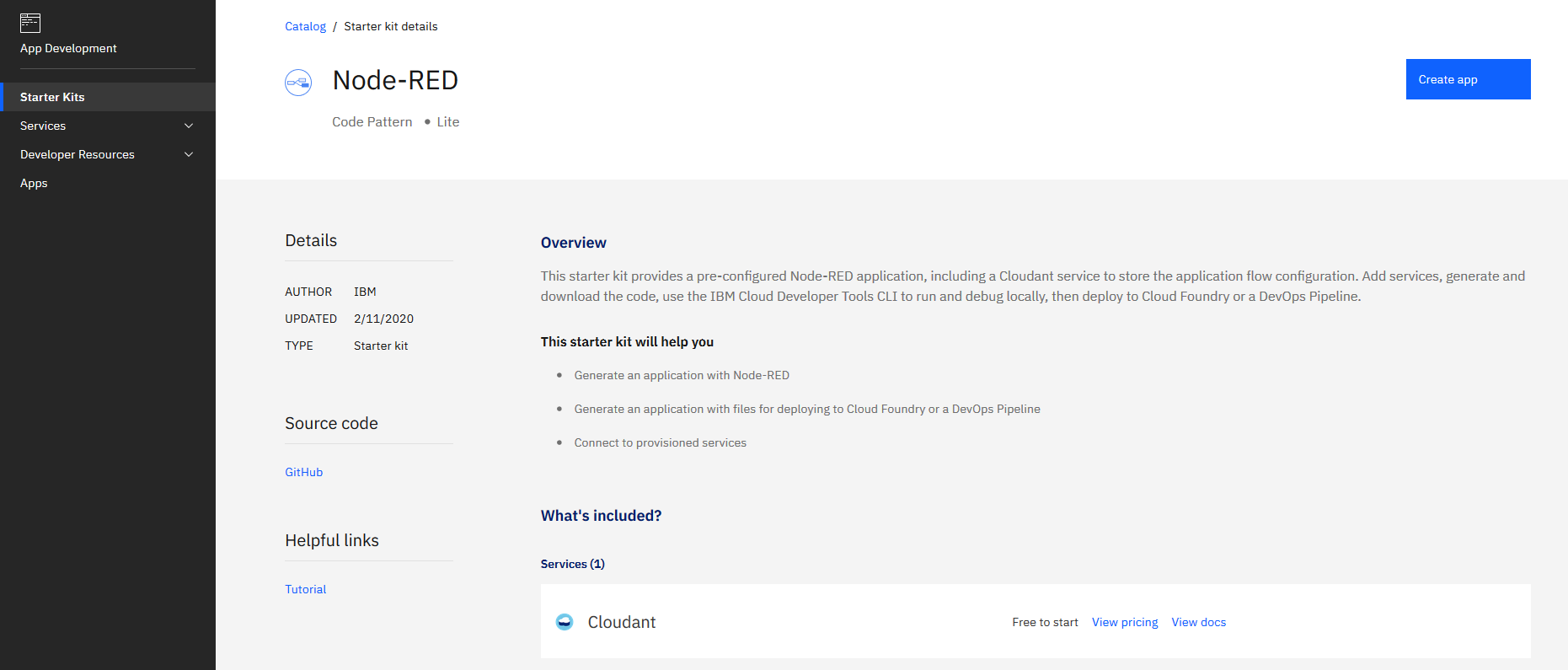Open Developer Resources in the sidebar
Image resolution: width=1568 pixels, height=670 pixels.
(x=78, y=154)
